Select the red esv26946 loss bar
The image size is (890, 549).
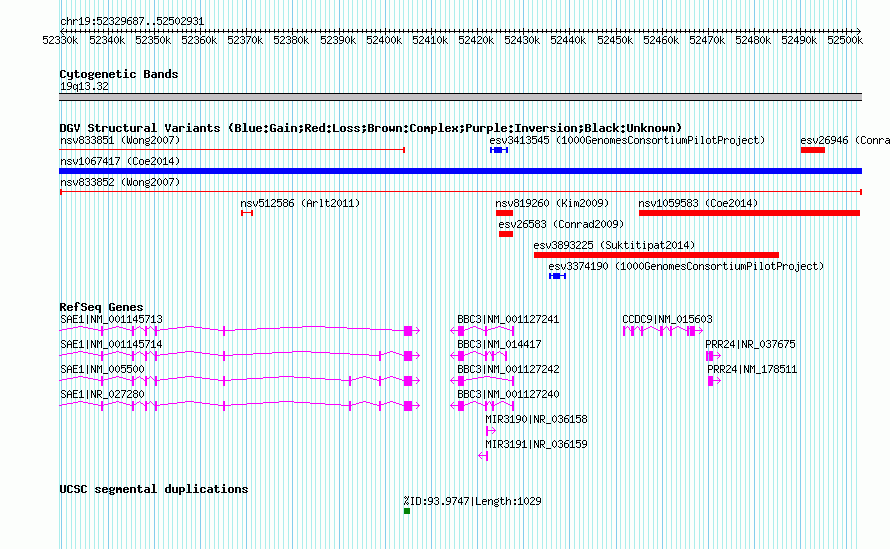coord(813,150)
